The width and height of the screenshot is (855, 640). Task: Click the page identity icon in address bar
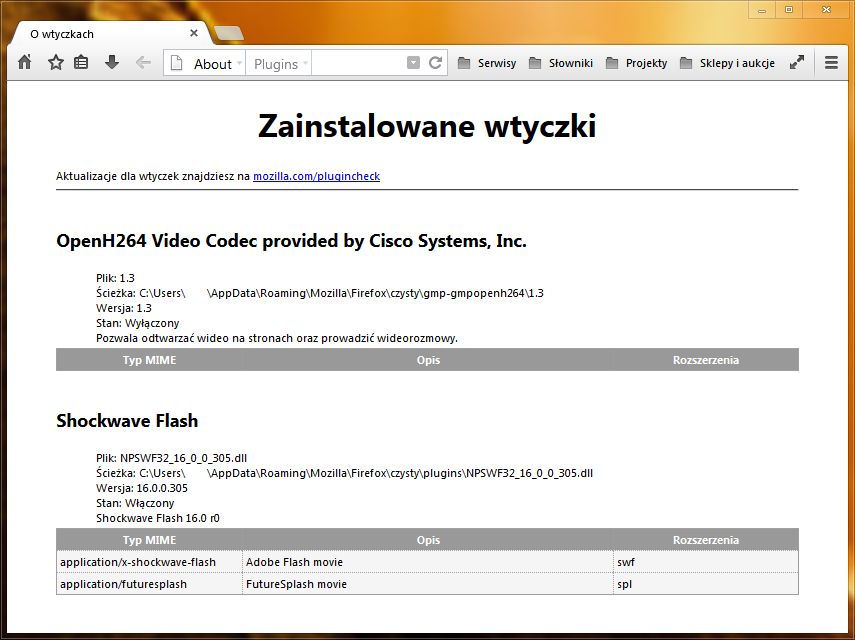click(x=176, y=63)
